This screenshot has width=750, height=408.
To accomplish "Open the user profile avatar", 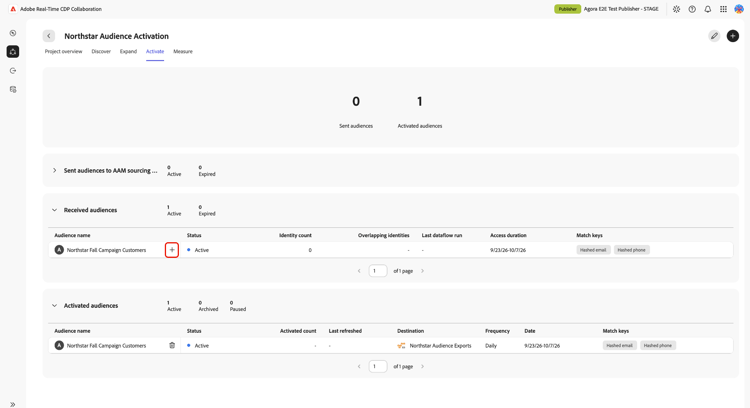I will [739, 9].
